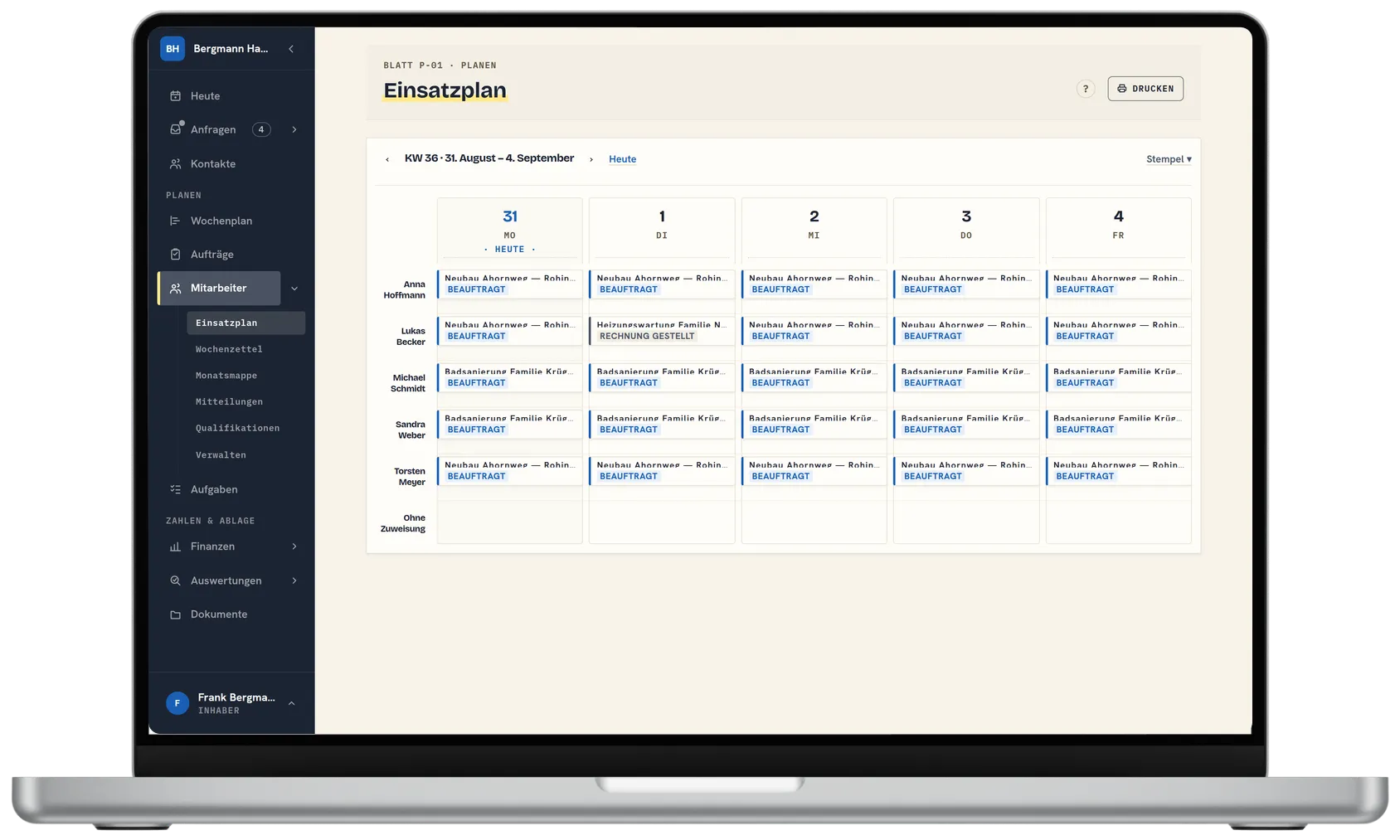The width and height of the screenshot is (1400, 840).
Task: Click the Torsten Meyer row label
Action: (410, 476)
